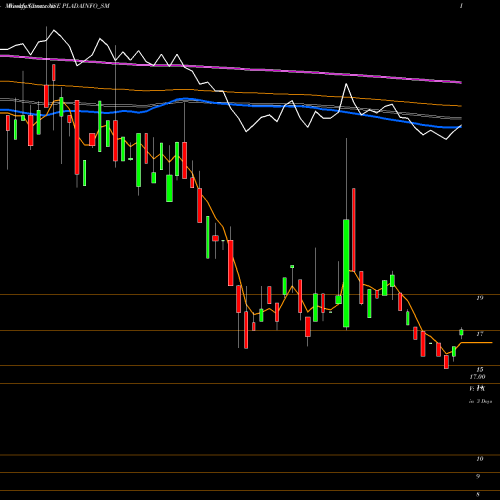
Task: Click the "in 2 Days" text
Action: [x=480, y=401]
